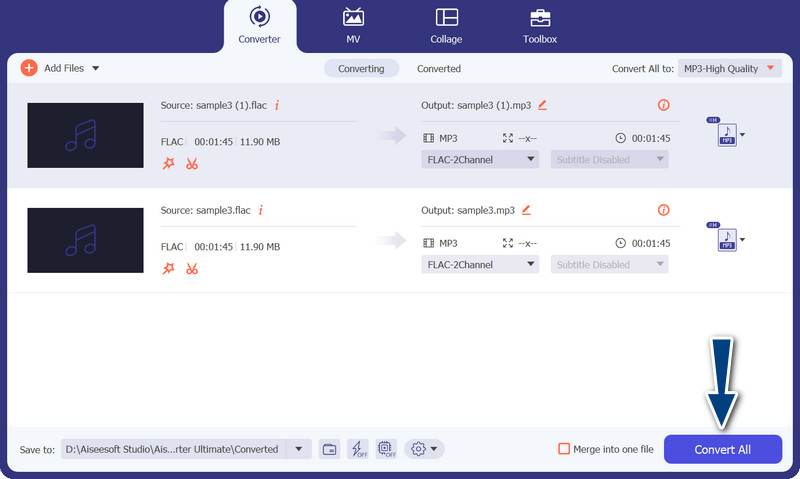Toggle the GPU hardware acceleration OFF icon

click(387, 449)
